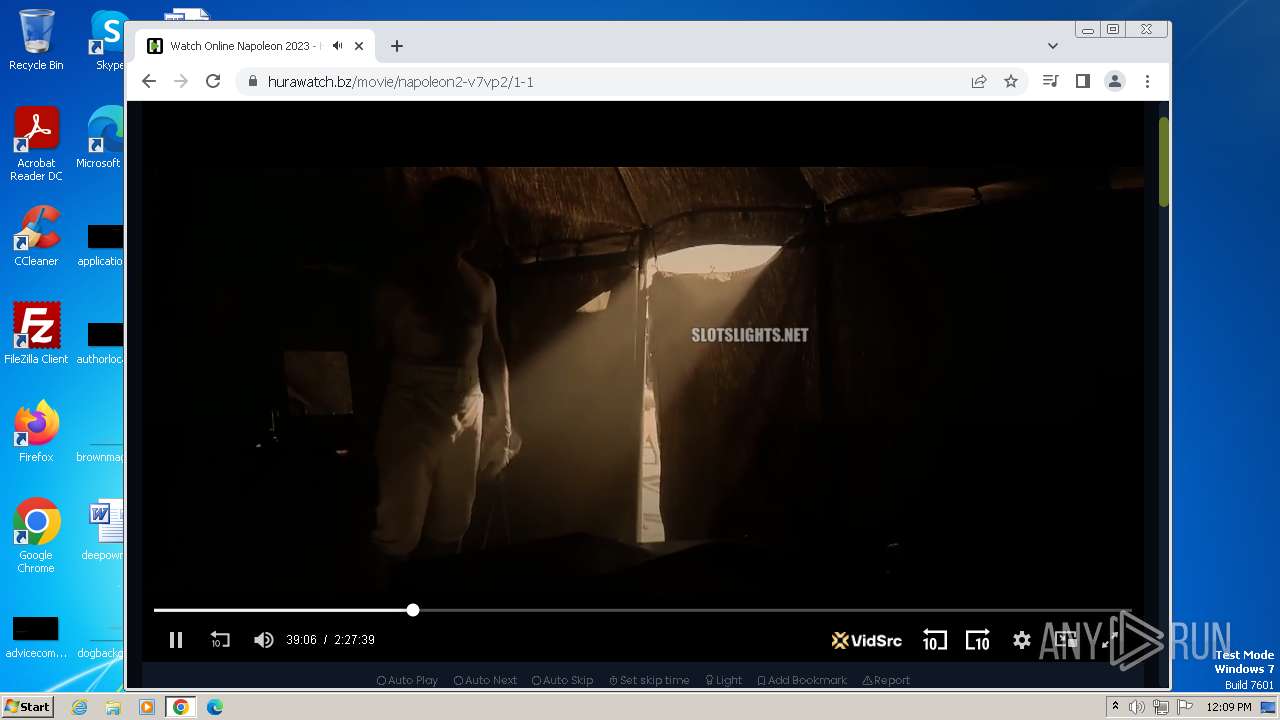This screenshot has width=1280, height=720.
Task: Open a new Chrome tab
Action: pyautogui.click(x=397, y=46)
